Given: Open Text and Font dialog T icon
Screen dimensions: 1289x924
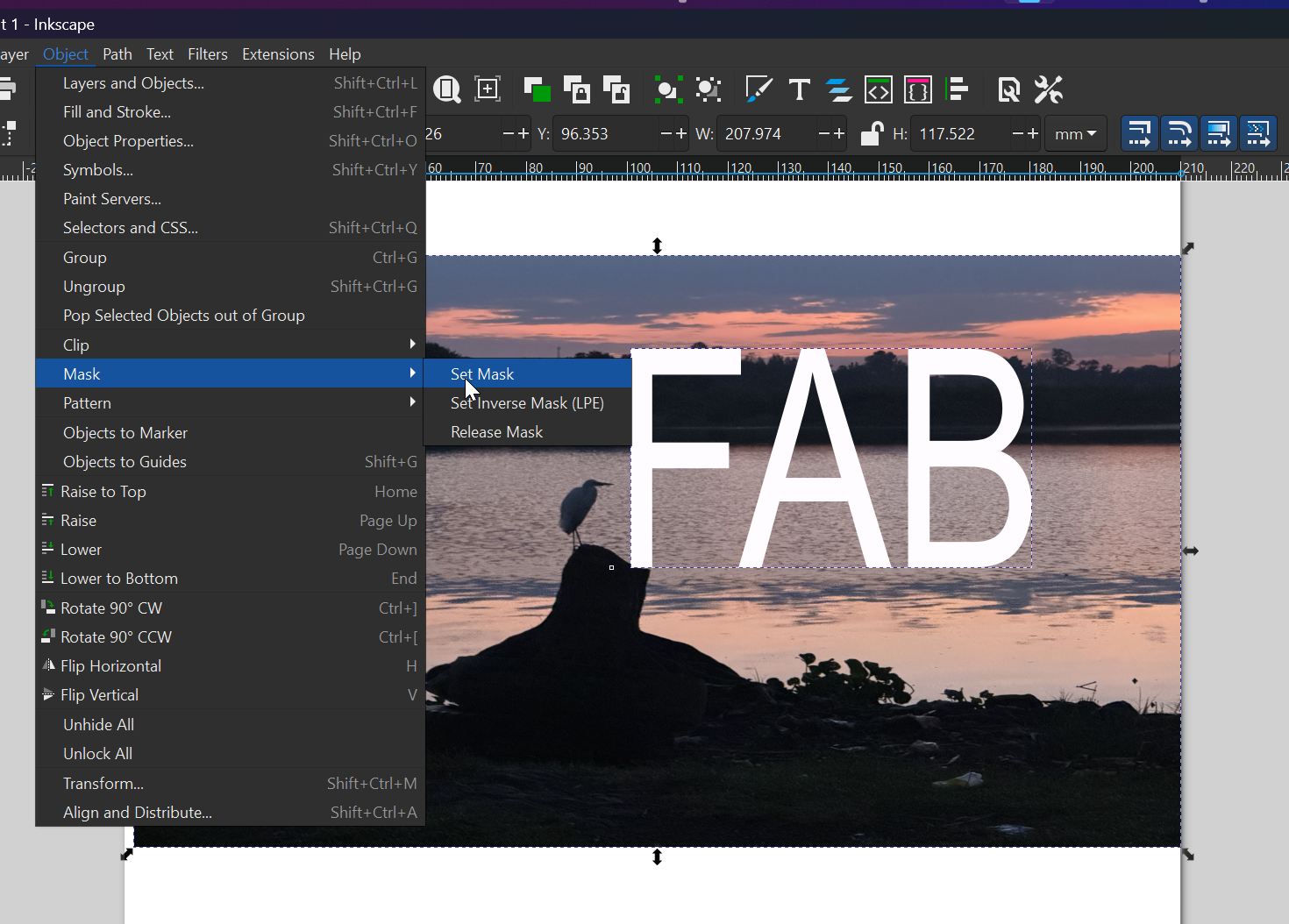Looking at the screenshot, I should [x=799, y=89].
